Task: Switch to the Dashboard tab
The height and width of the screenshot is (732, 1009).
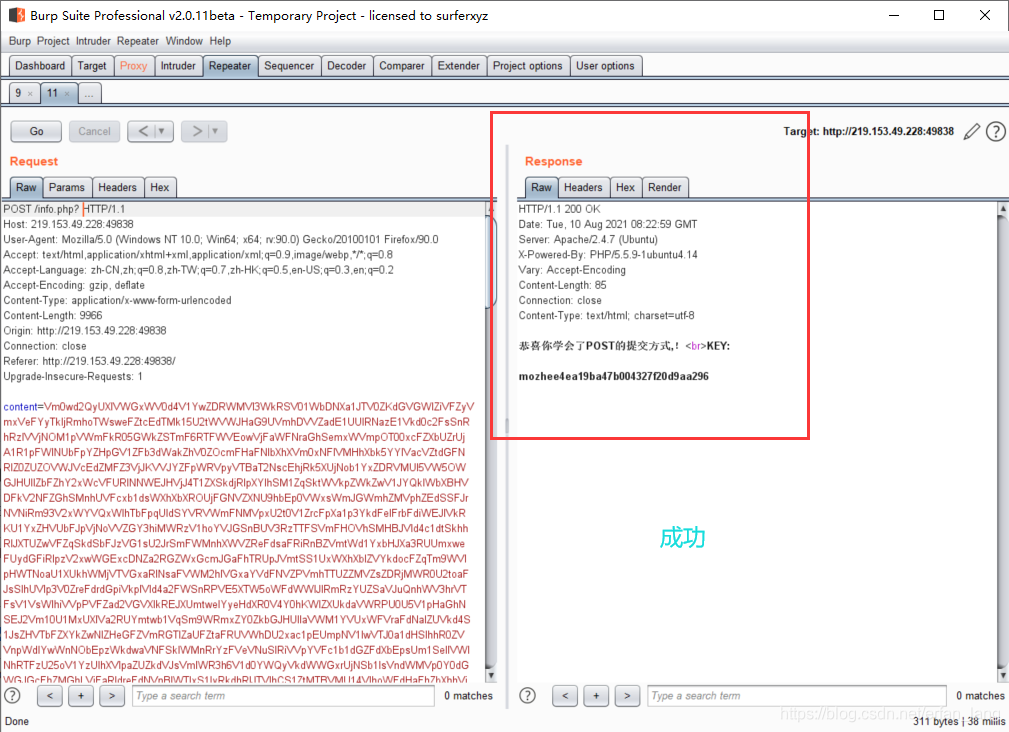Action: (40, 66)
